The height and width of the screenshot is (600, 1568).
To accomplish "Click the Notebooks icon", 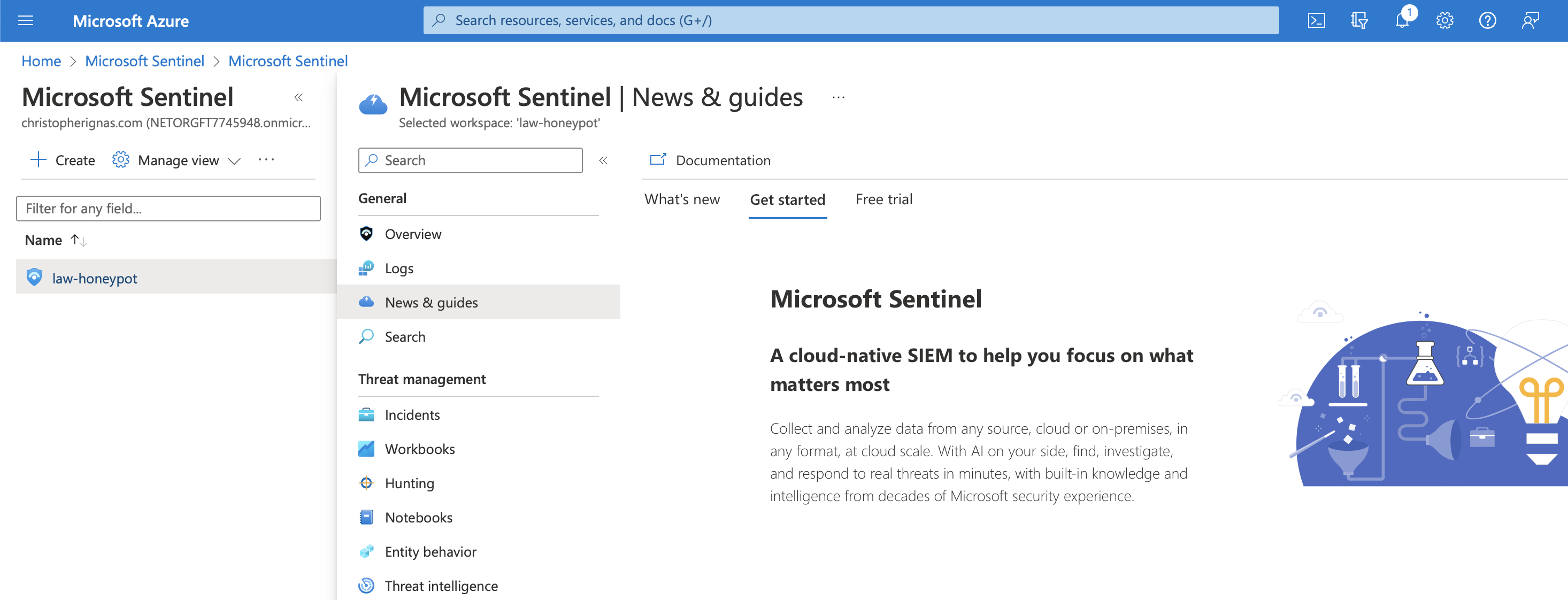I will coord(366,517).
